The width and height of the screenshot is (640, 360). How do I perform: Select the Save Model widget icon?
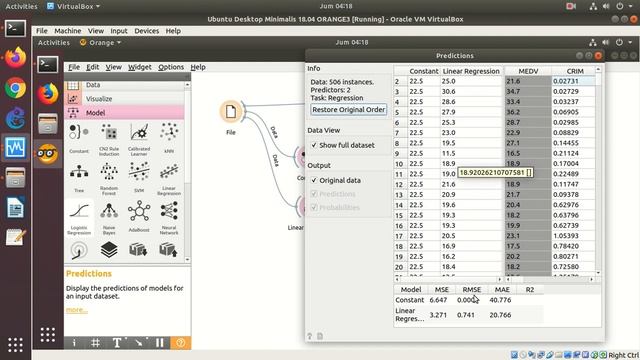click(x=139, y=250)
